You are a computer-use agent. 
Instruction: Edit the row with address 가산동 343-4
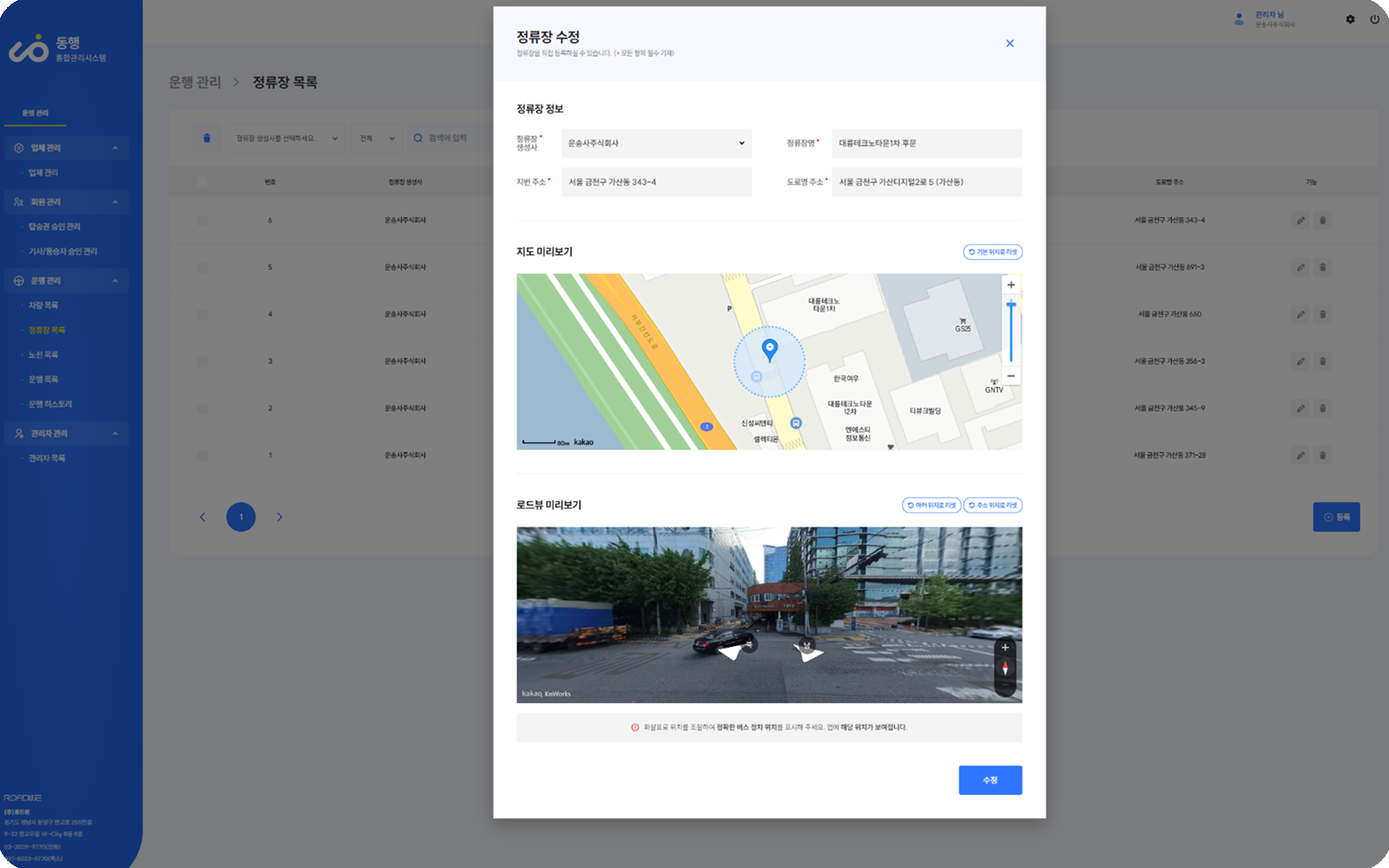click(x=1300, y=220)
